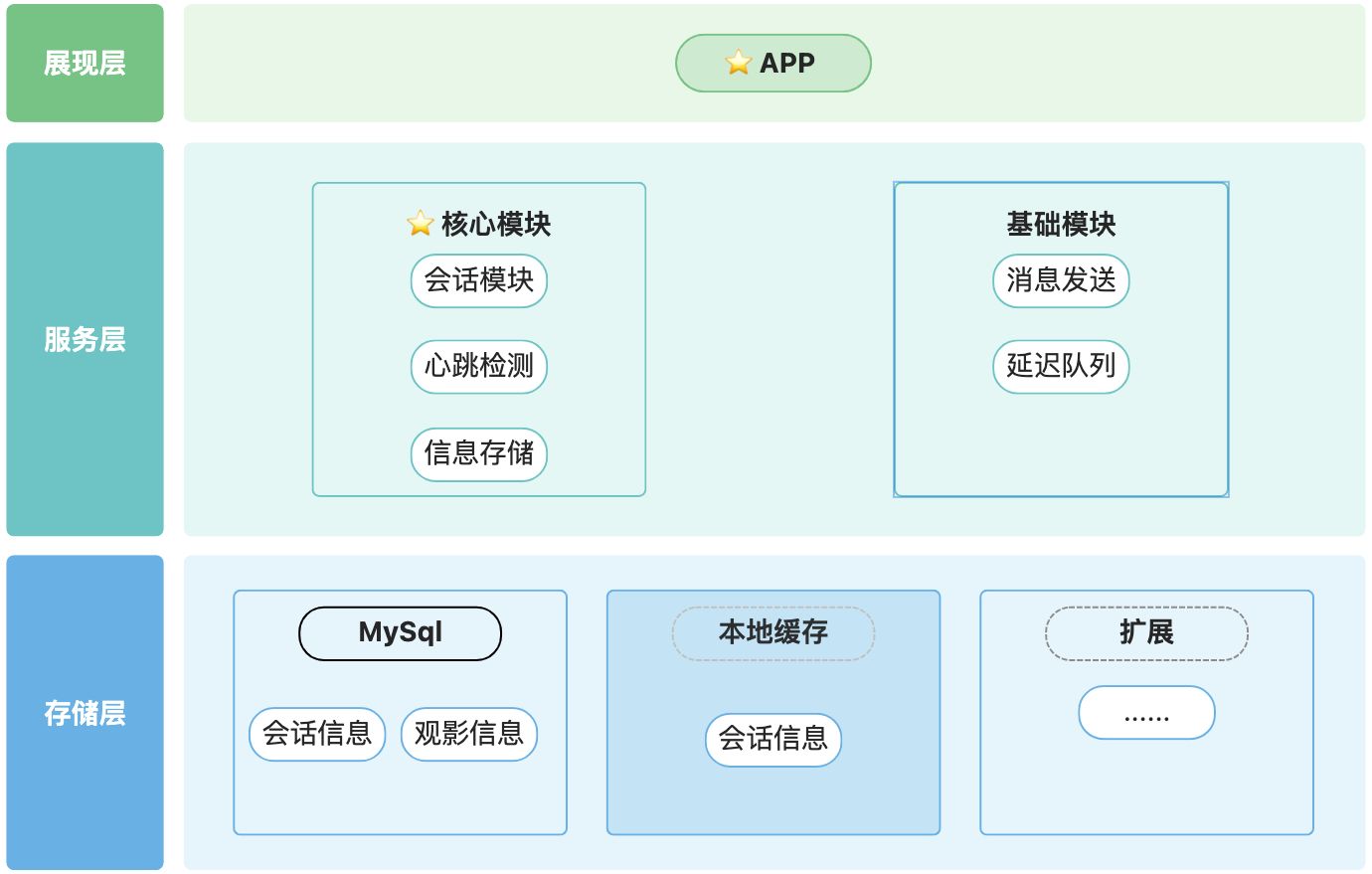The width and height of the screenshot is (1372, 874).
Task: Select the 心跳检测 node
Action: point(479,366)
